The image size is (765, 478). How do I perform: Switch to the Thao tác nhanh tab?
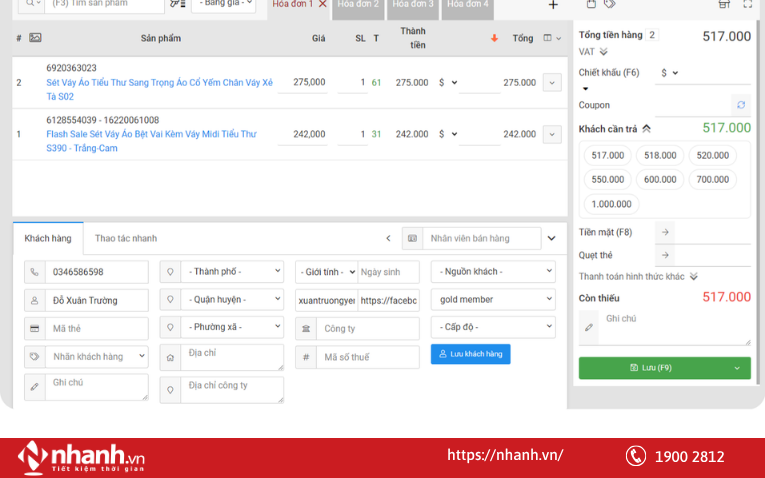click(x=125, y=238)
